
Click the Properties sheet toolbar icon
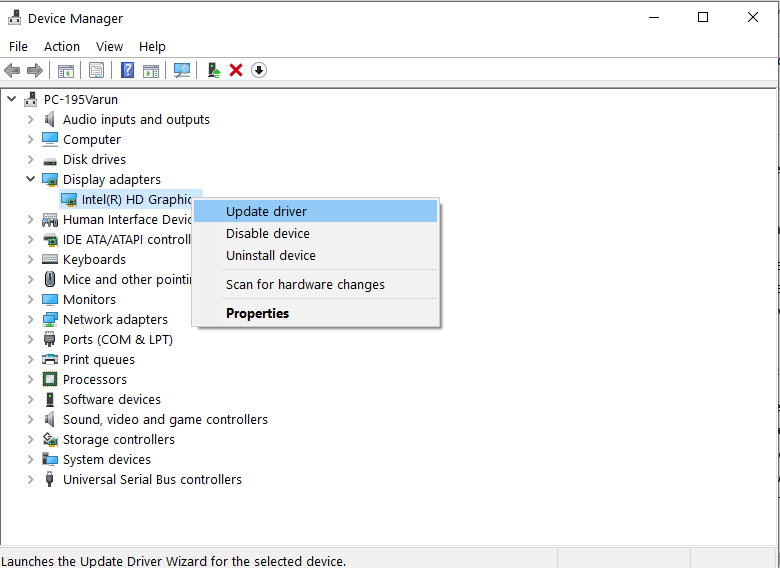(x=97, y=70)
